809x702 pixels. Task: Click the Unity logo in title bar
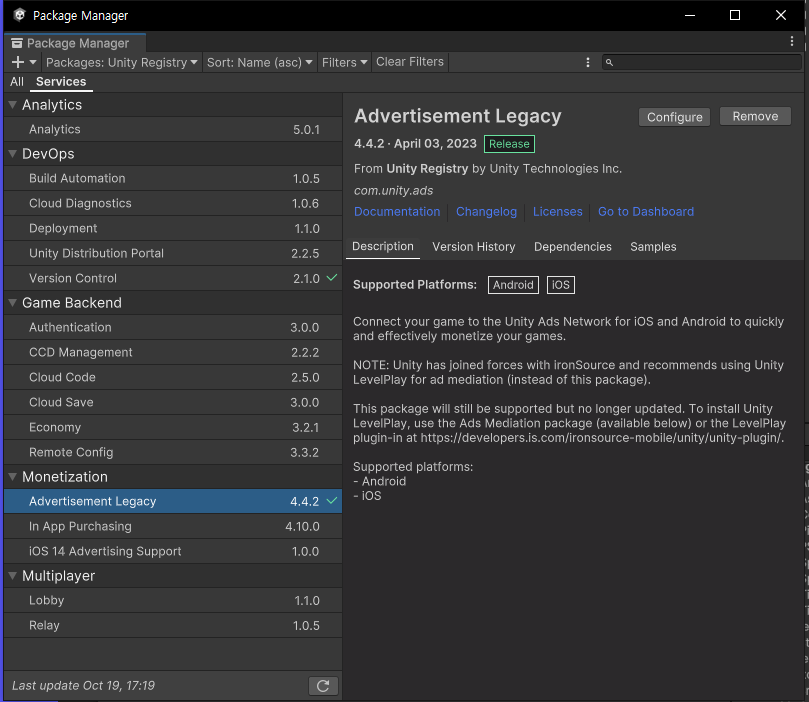20,15
